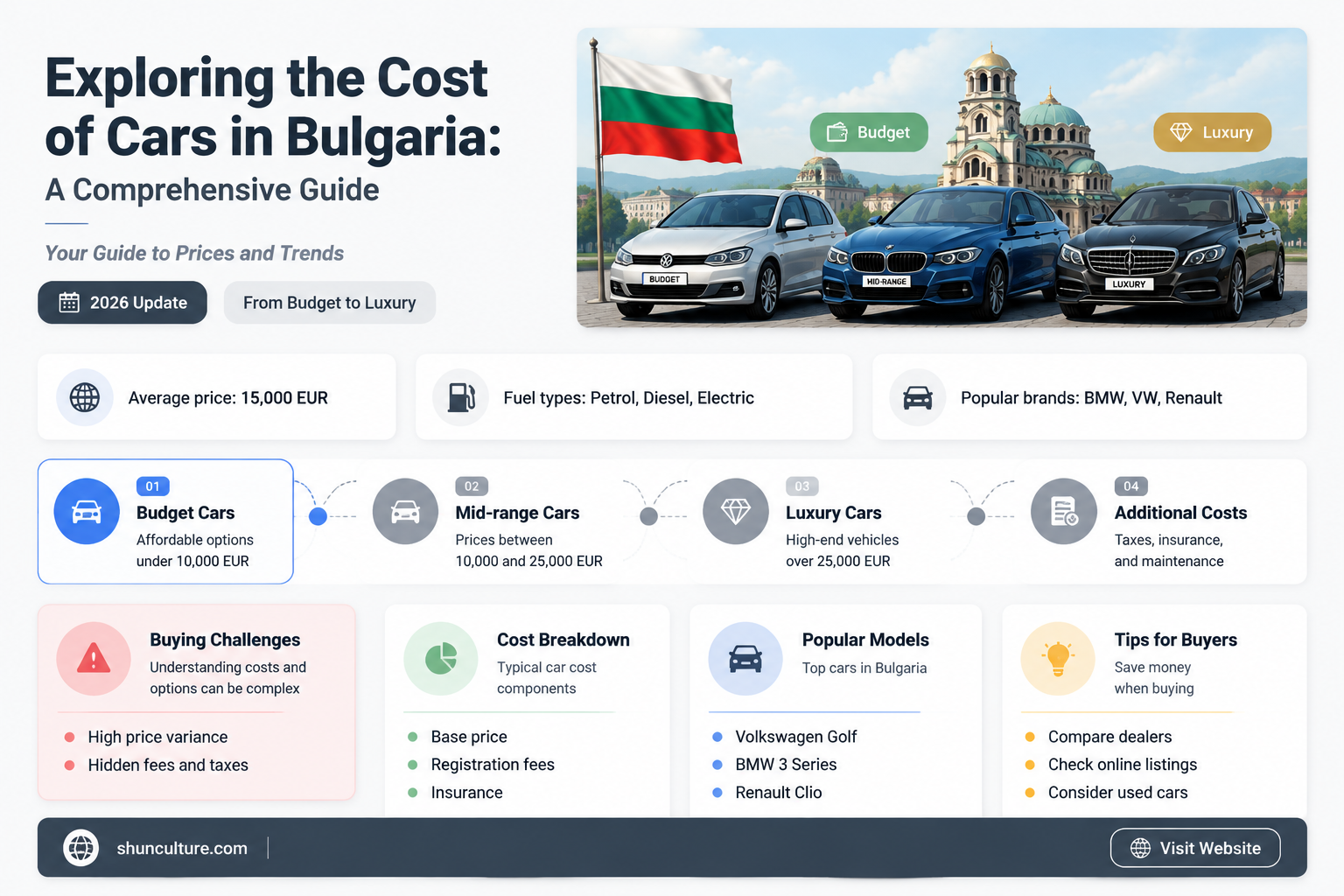The height and width of the screenshot is (896, 1344).
Task: Open the shunculture.com link
Action: 182,848
